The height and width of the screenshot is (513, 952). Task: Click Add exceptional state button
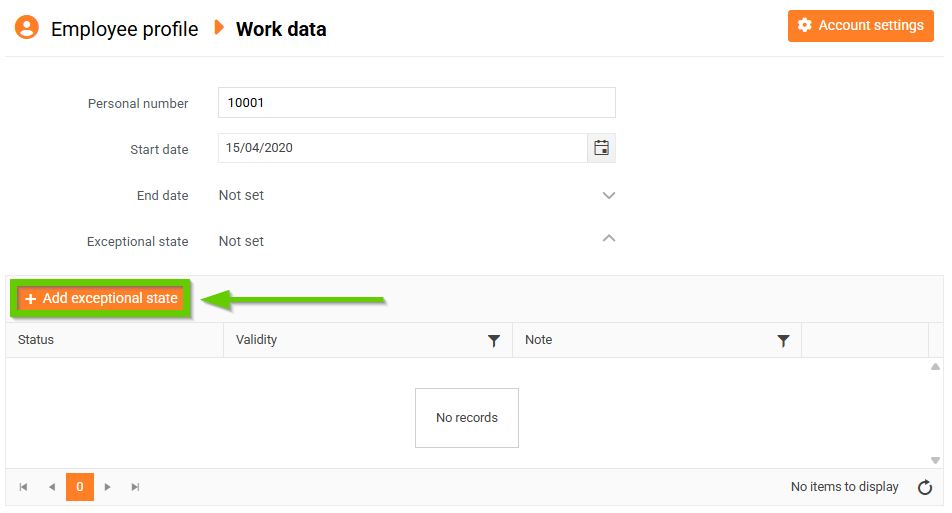pyautogui.click(x=101, y=298)
